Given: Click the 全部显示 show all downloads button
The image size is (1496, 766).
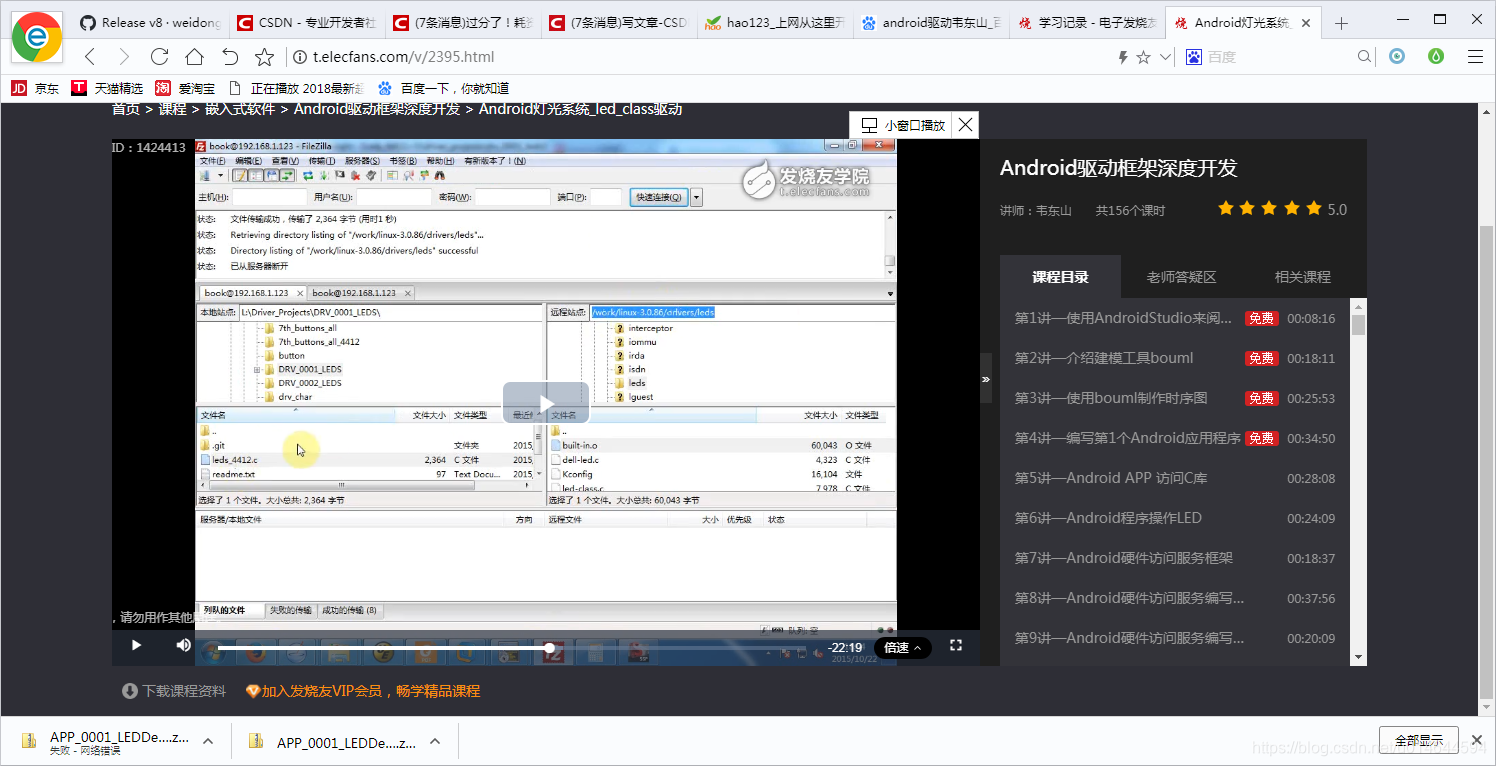Looking at the screenshot, I should pyautogui.click(x=1418, y=741).
